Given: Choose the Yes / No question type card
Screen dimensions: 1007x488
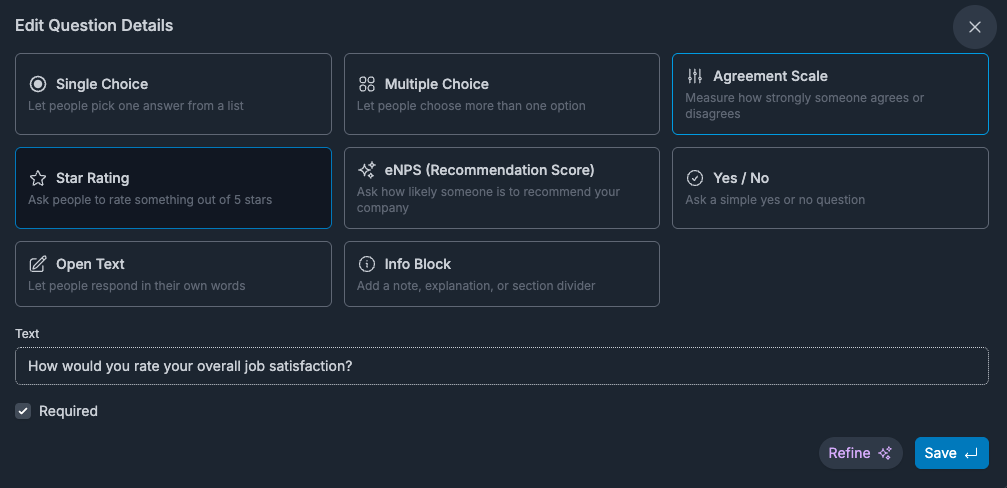Looking at the screenshot, I should (x=830, y=187).
